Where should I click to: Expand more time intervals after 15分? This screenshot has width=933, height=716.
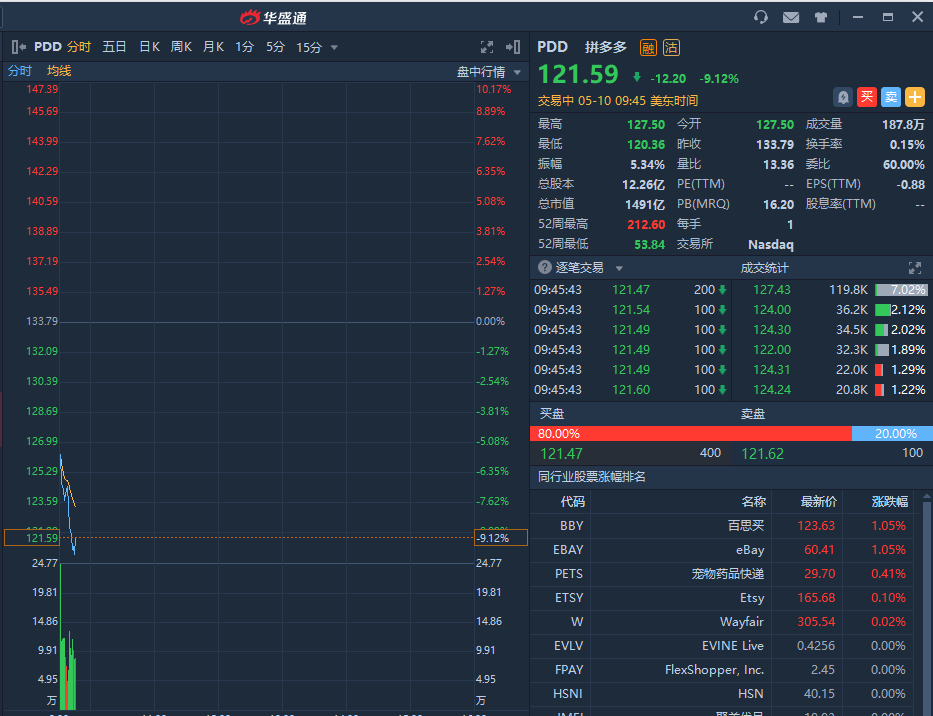pos(334,47)
